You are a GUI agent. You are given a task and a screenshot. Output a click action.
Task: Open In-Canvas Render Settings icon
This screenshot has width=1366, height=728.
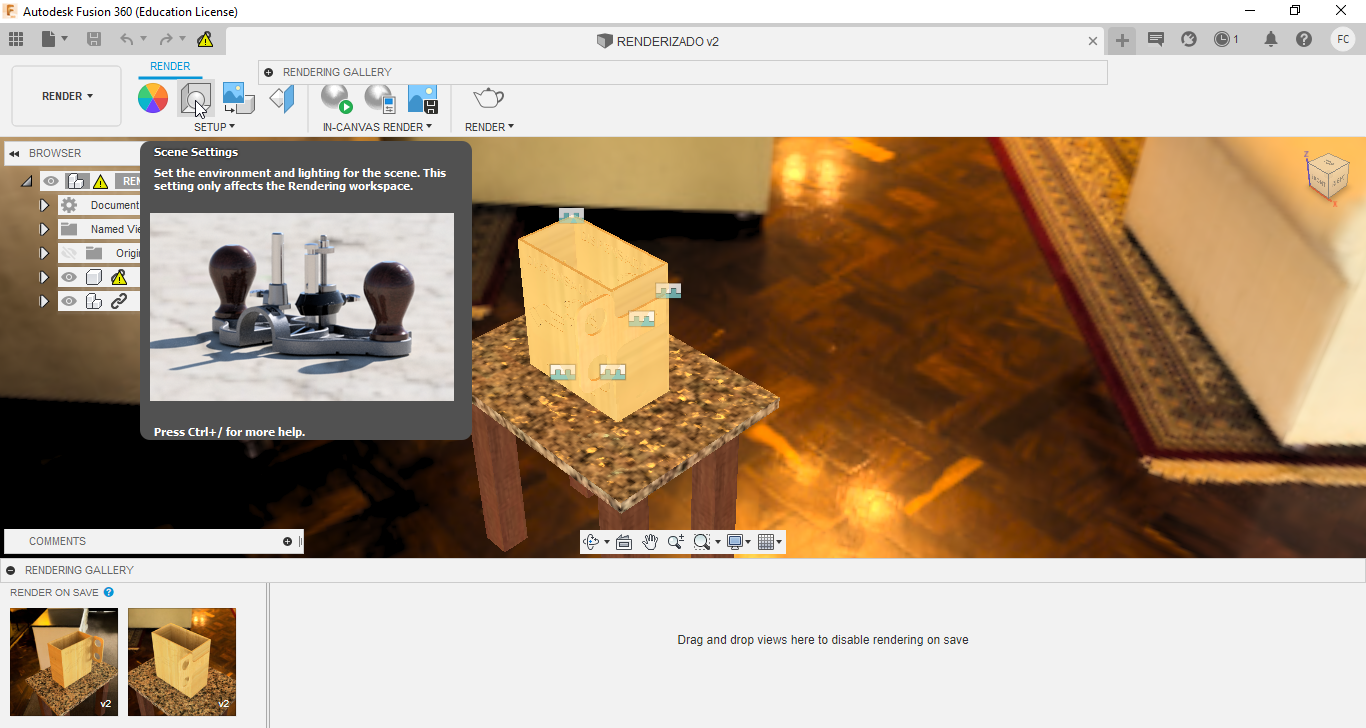[380, 98]
